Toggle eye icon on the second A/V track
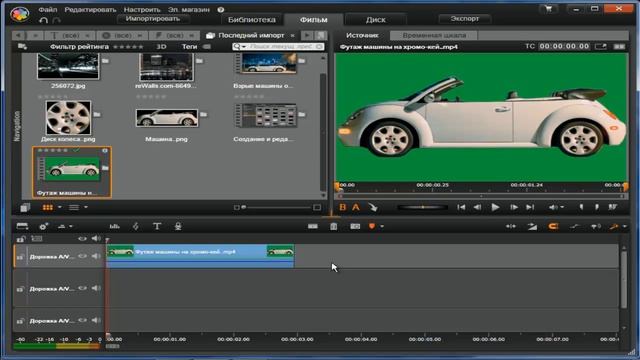This screenshot has height=360, width=640. 82,288
